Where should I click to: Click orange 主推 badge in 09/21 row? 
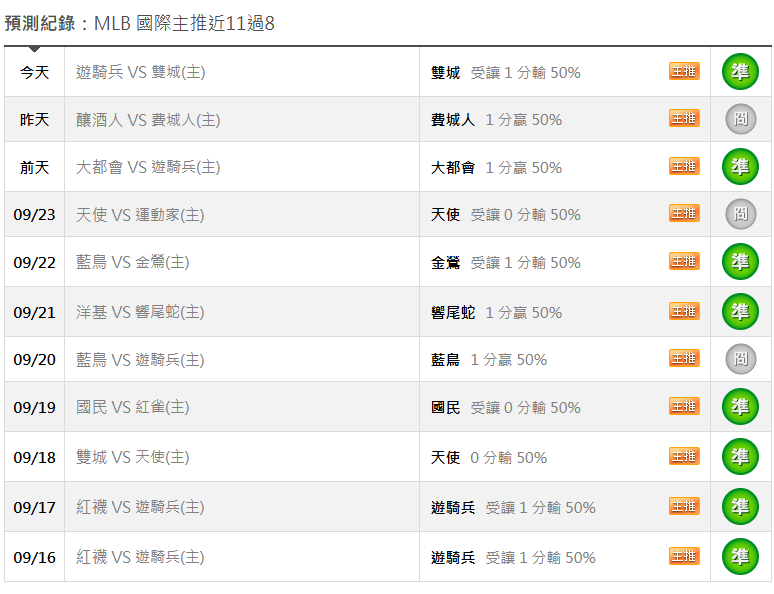684,311
